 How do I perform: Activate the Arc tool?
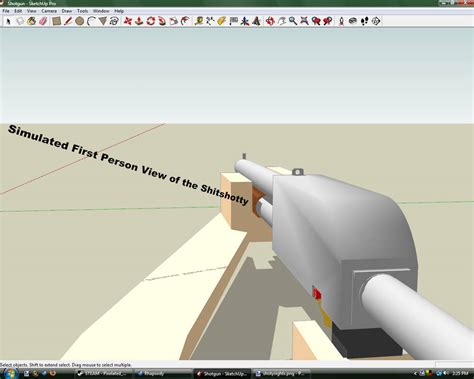coord(91,21)
